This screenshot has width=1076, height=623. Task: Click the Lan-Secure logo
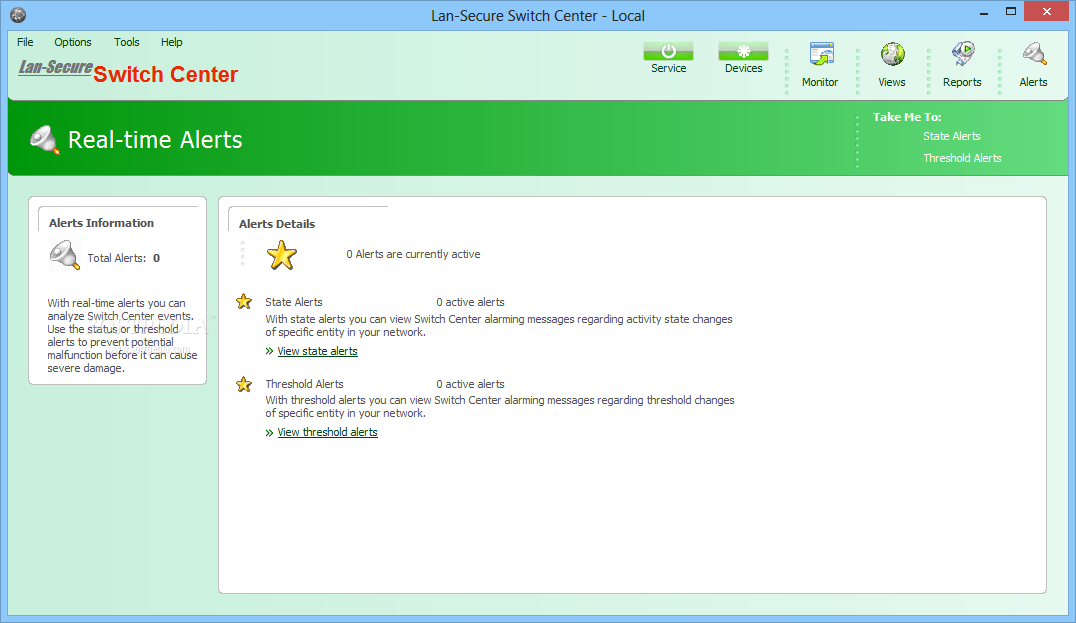click(55, 67)
